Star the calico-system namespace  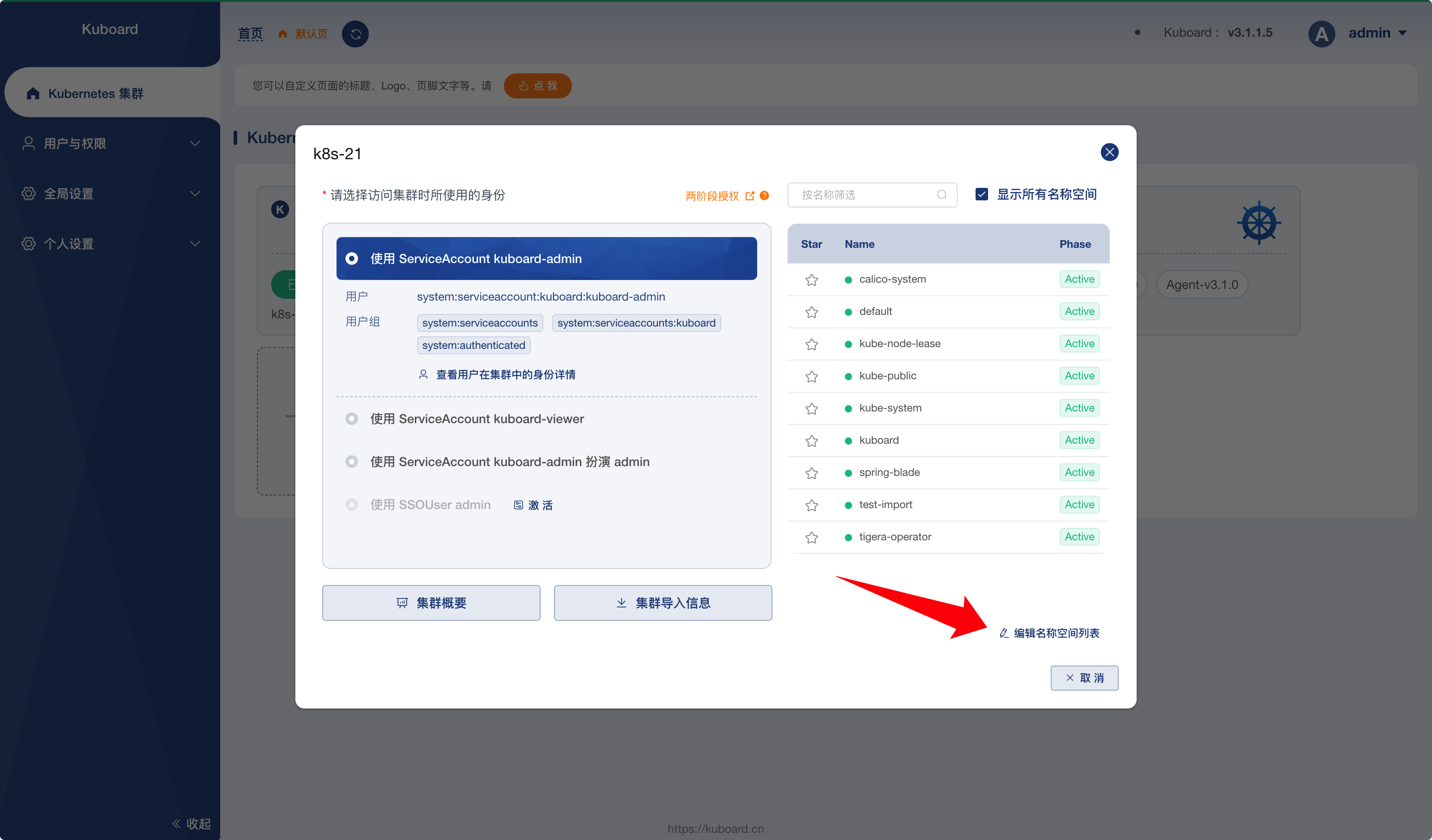(811, 280)
